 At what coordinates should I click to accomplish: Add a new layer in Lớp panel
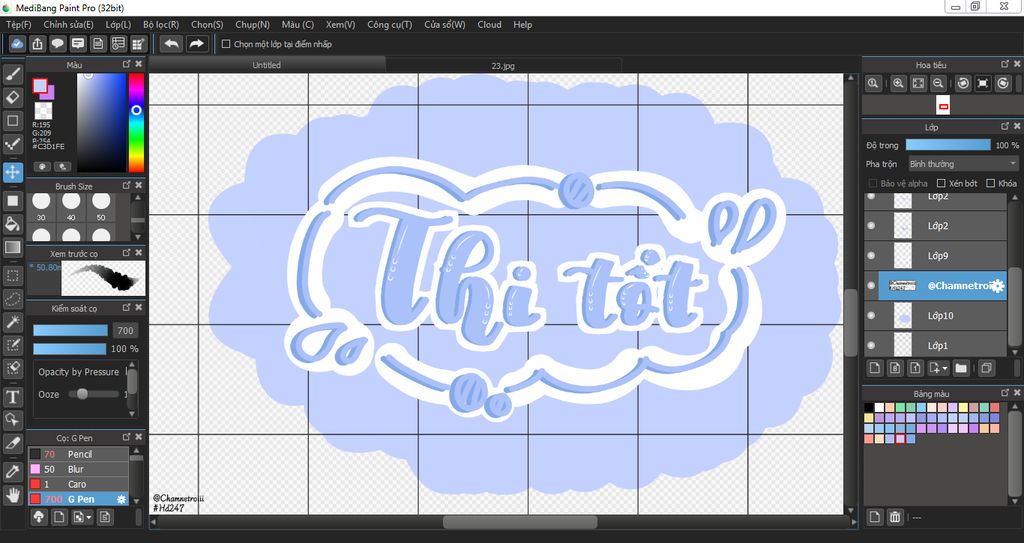[x=874, y=368]
